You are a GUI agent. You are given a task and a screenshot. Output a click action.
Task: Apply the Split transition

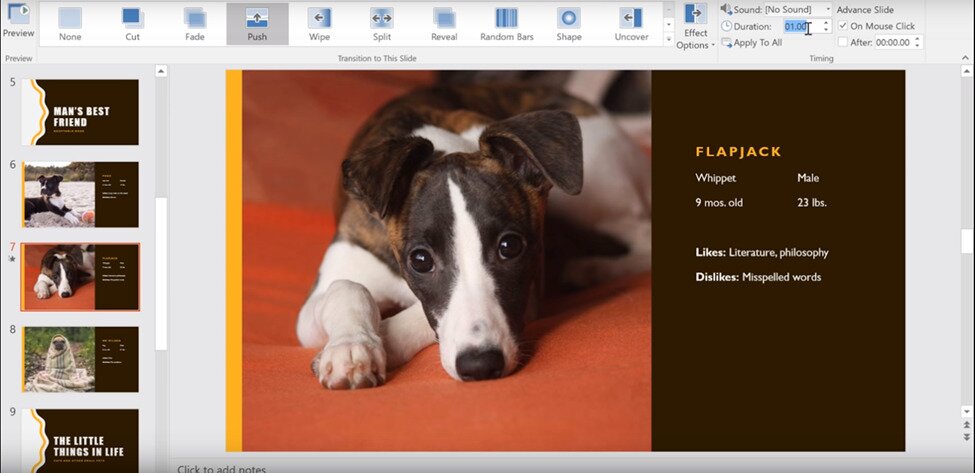click(x=382, y=23)
